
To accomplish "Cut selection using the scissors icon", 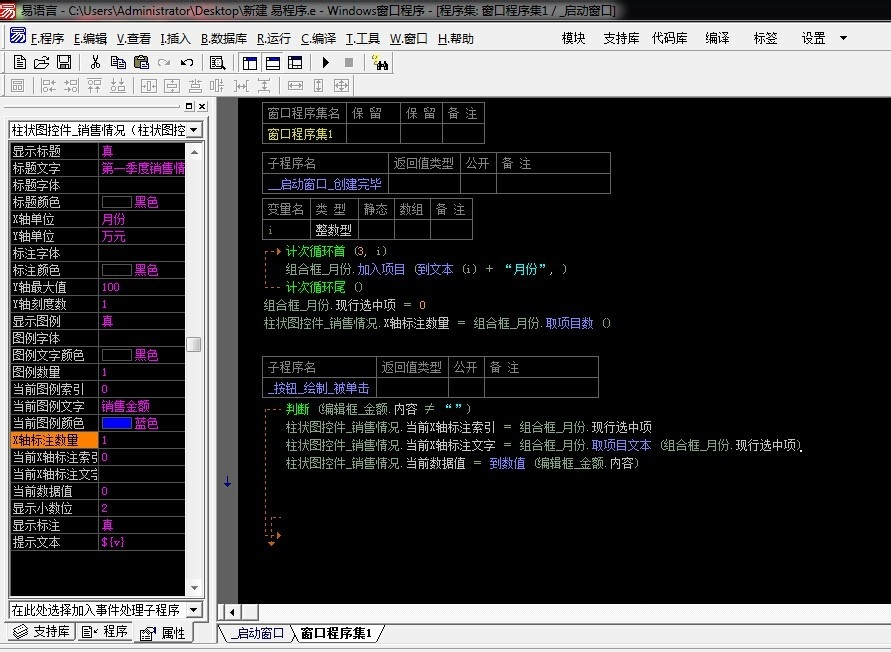I will point(95,63).
